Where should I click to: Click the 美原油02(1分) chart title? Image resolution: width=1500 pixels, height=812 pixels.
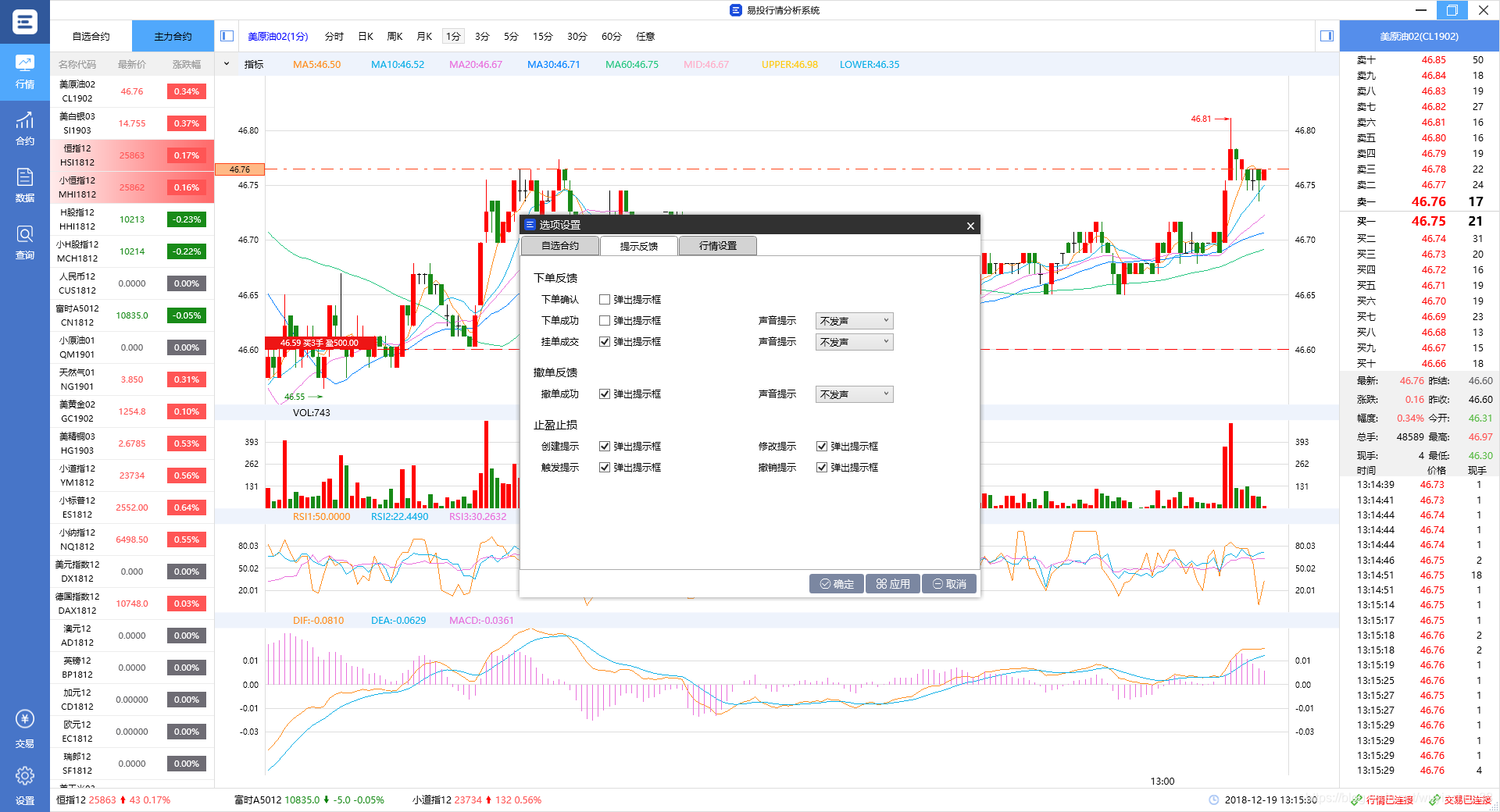click(278, 37)
